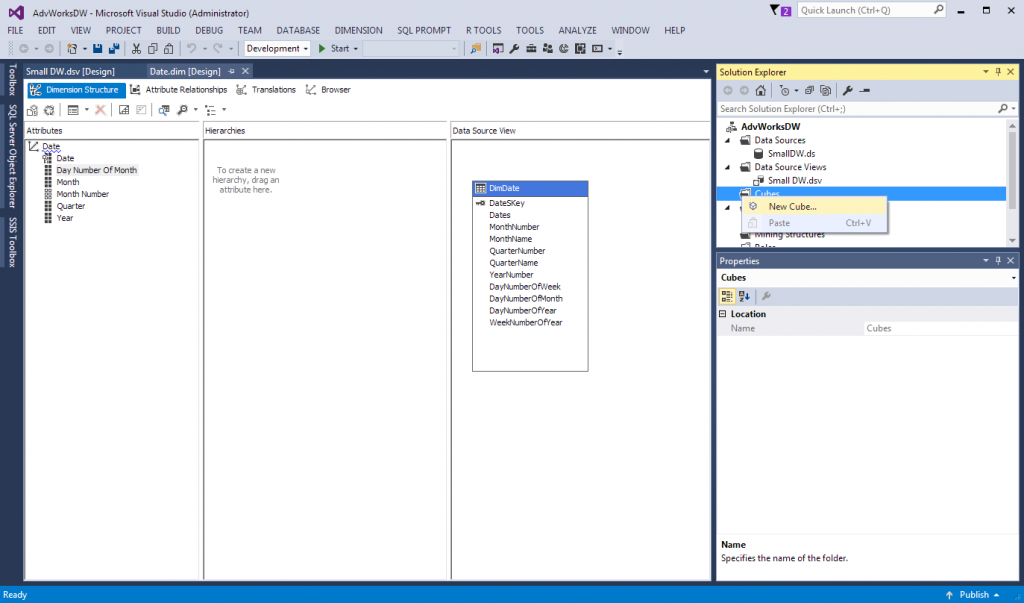Click the wrench icon in main toolbar
This screenshot has width=1024, height=603.
point(514,48)
